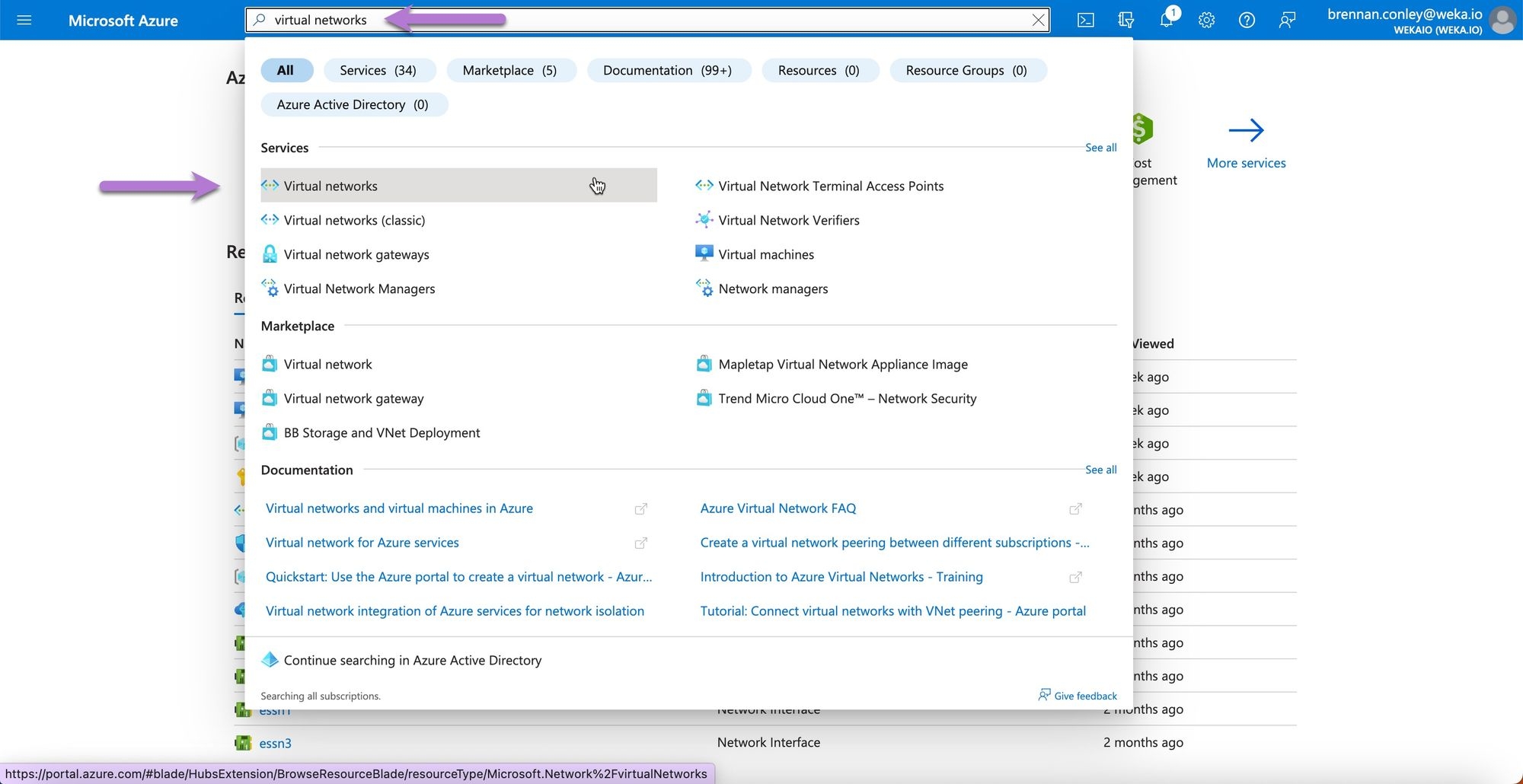Image resolution: width=1523 pixels, height=784 pixels.
Task: Open Virtual machines service result
Action: click(x=766, y=254)
